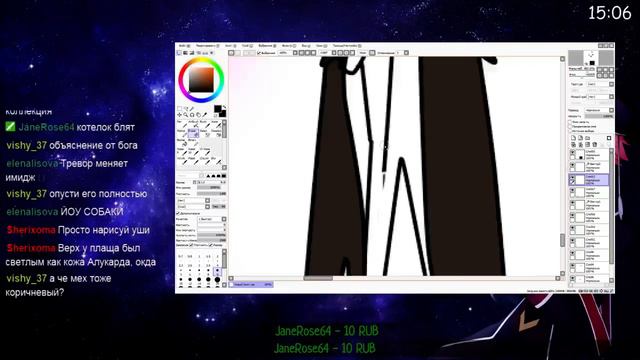Click the foreground black color swatch
This screenshot has height=360, width=640.
218,109
